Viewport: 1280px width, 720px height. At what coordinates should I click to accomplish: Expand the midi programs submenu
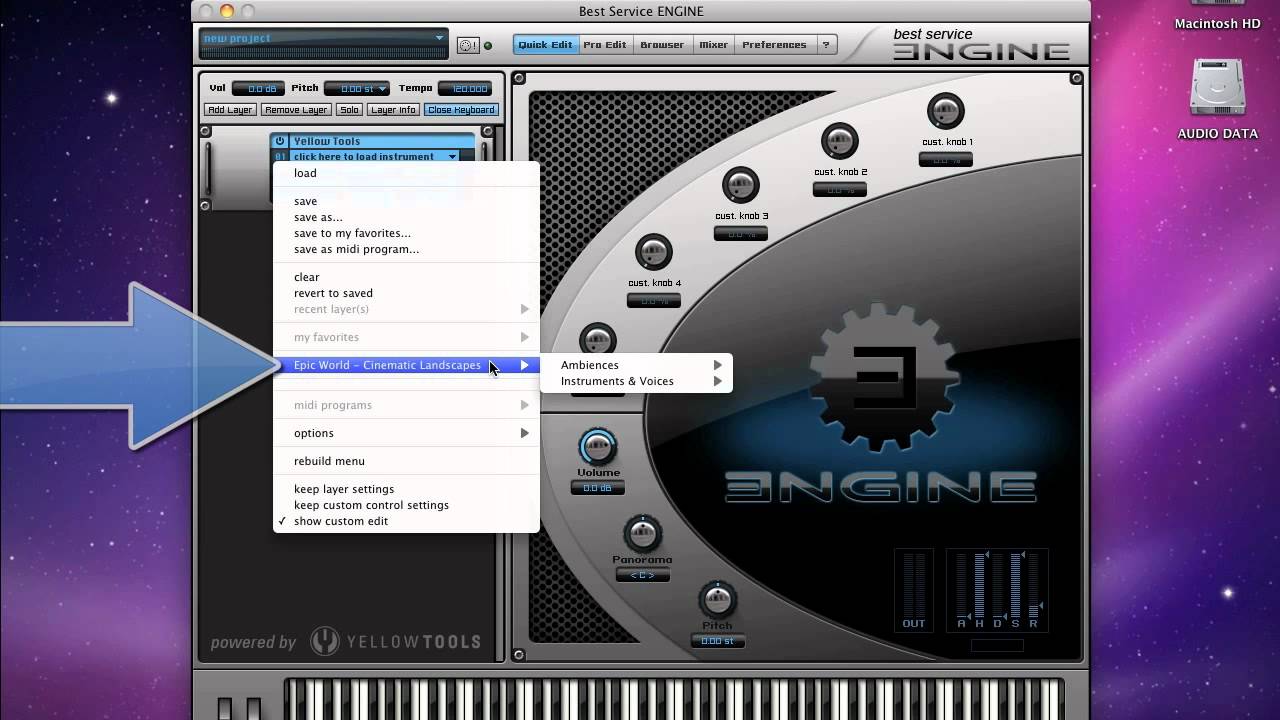[x=406, y=405]
